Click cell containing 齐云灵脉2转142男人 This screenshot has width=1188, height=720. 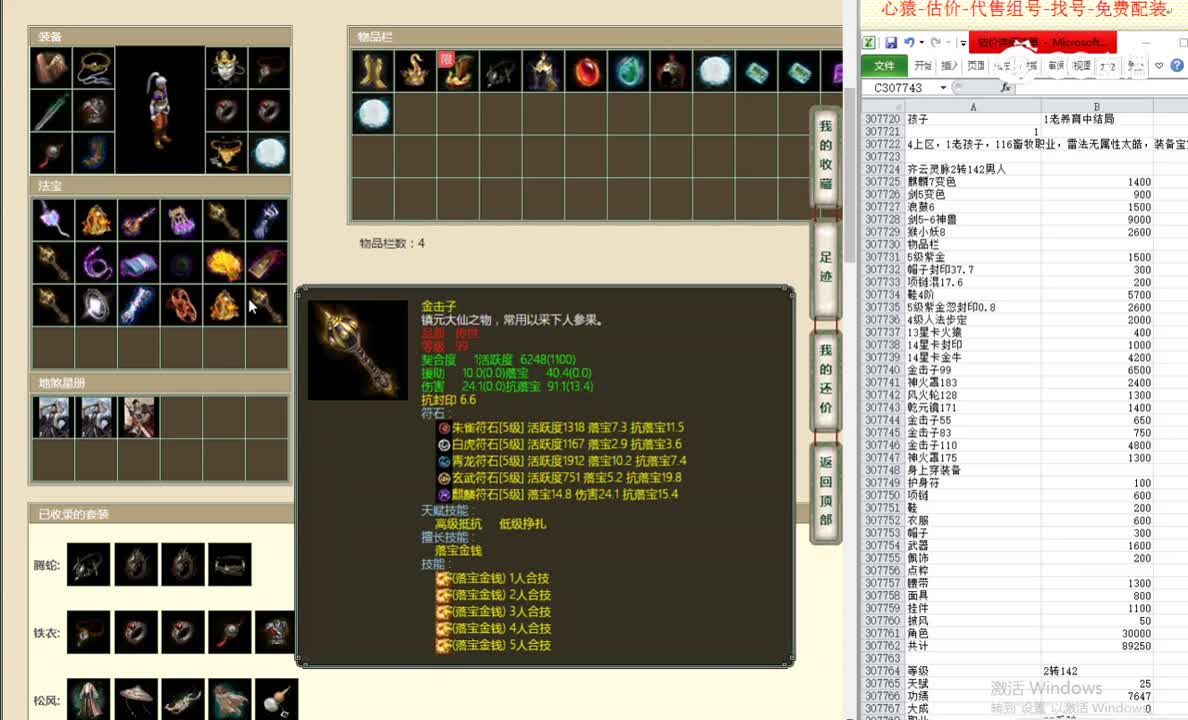[x=973, y=169]
